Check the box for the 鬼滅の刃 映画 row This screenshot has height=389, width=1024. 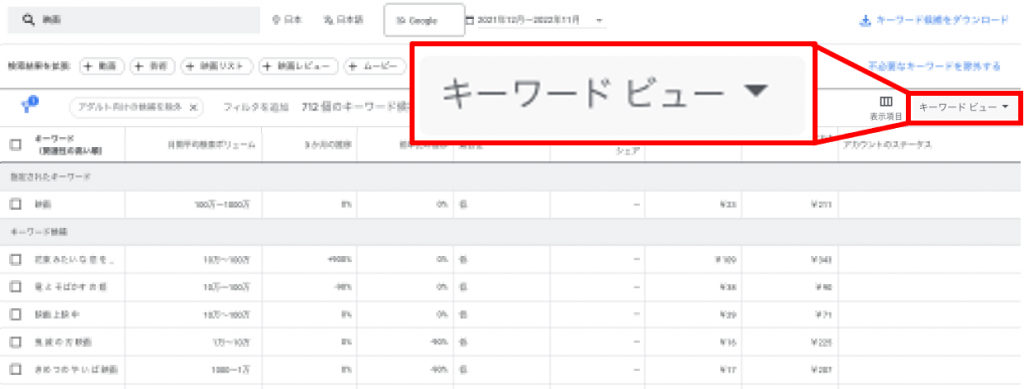coord(16,341)
